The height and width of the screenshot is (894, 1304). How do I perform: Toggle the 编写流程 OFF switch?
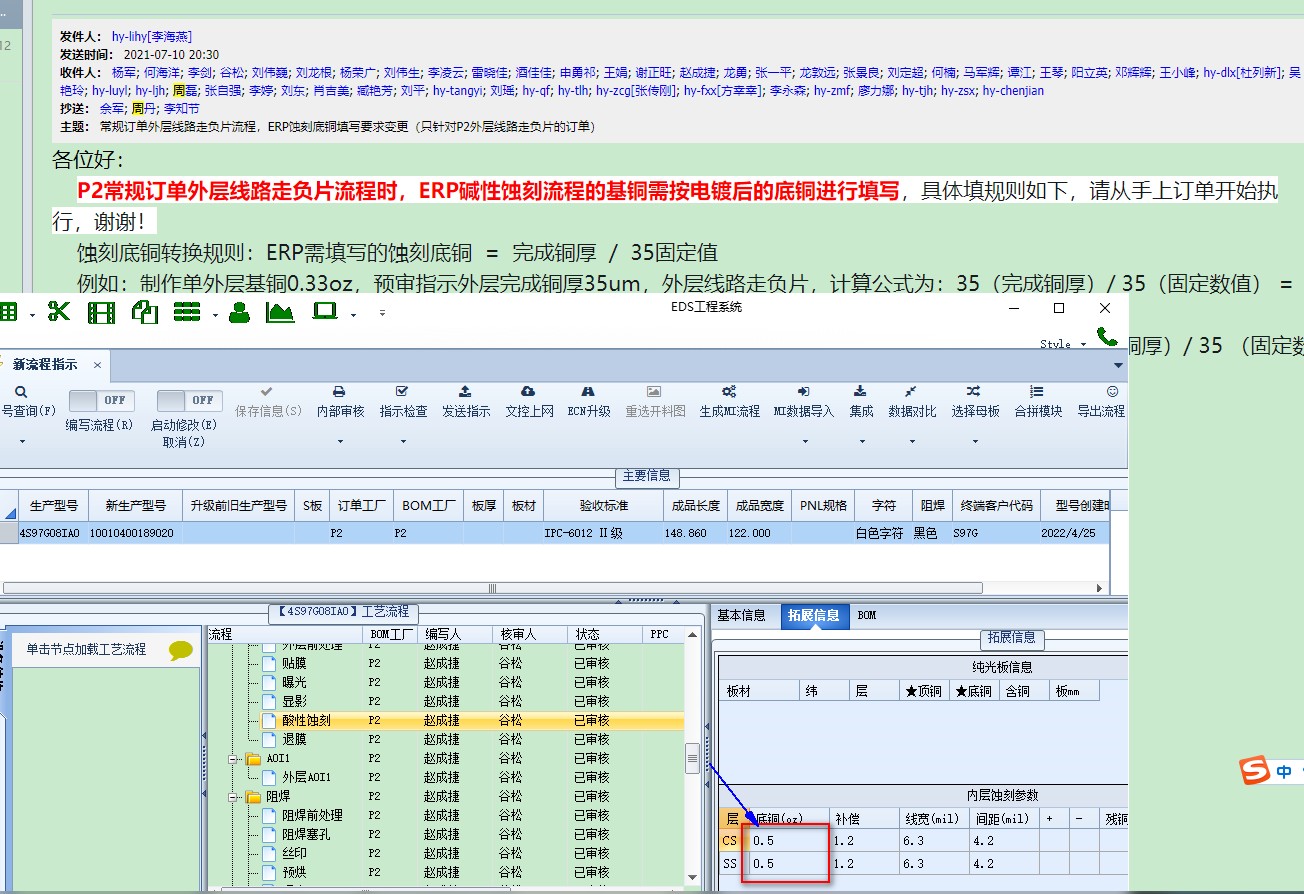[x=102, y=400]
